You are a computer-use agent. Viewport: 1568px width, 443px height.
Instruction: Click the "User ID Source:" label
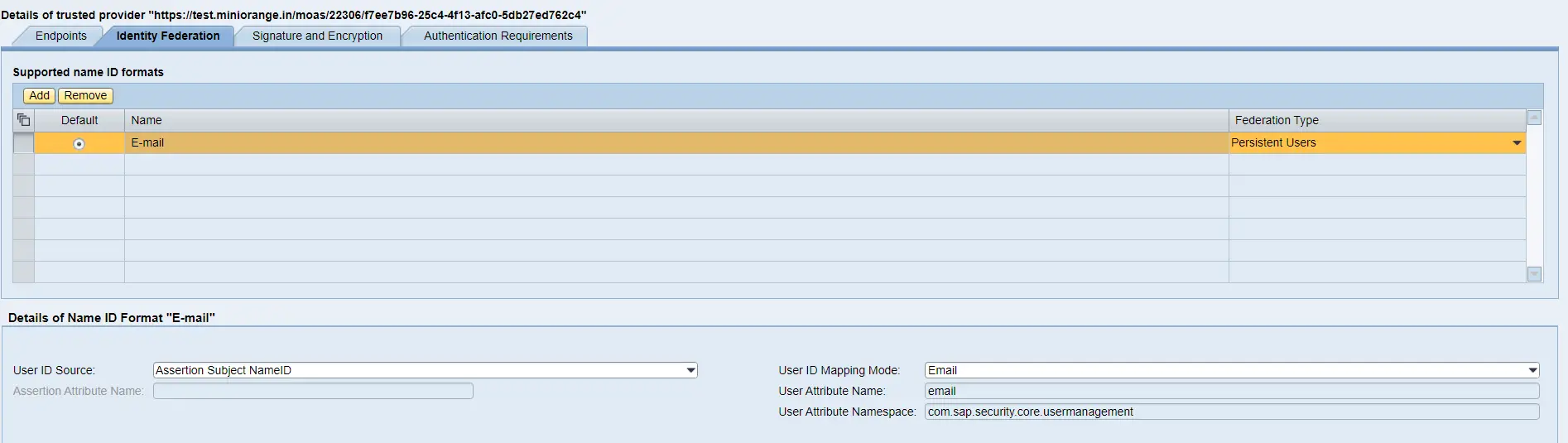pyautogui.click(x=55, y=370)
